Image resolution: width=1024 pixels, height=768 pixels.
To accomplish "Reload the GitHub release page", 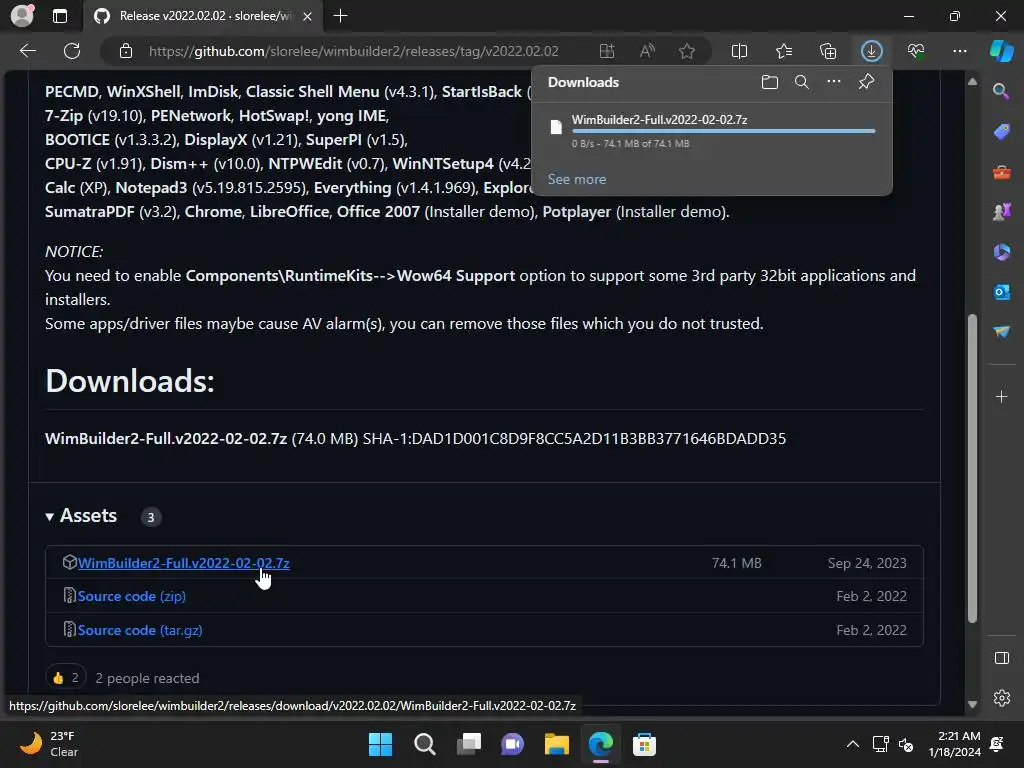I will pyautogui.click(x=72, y=51).
